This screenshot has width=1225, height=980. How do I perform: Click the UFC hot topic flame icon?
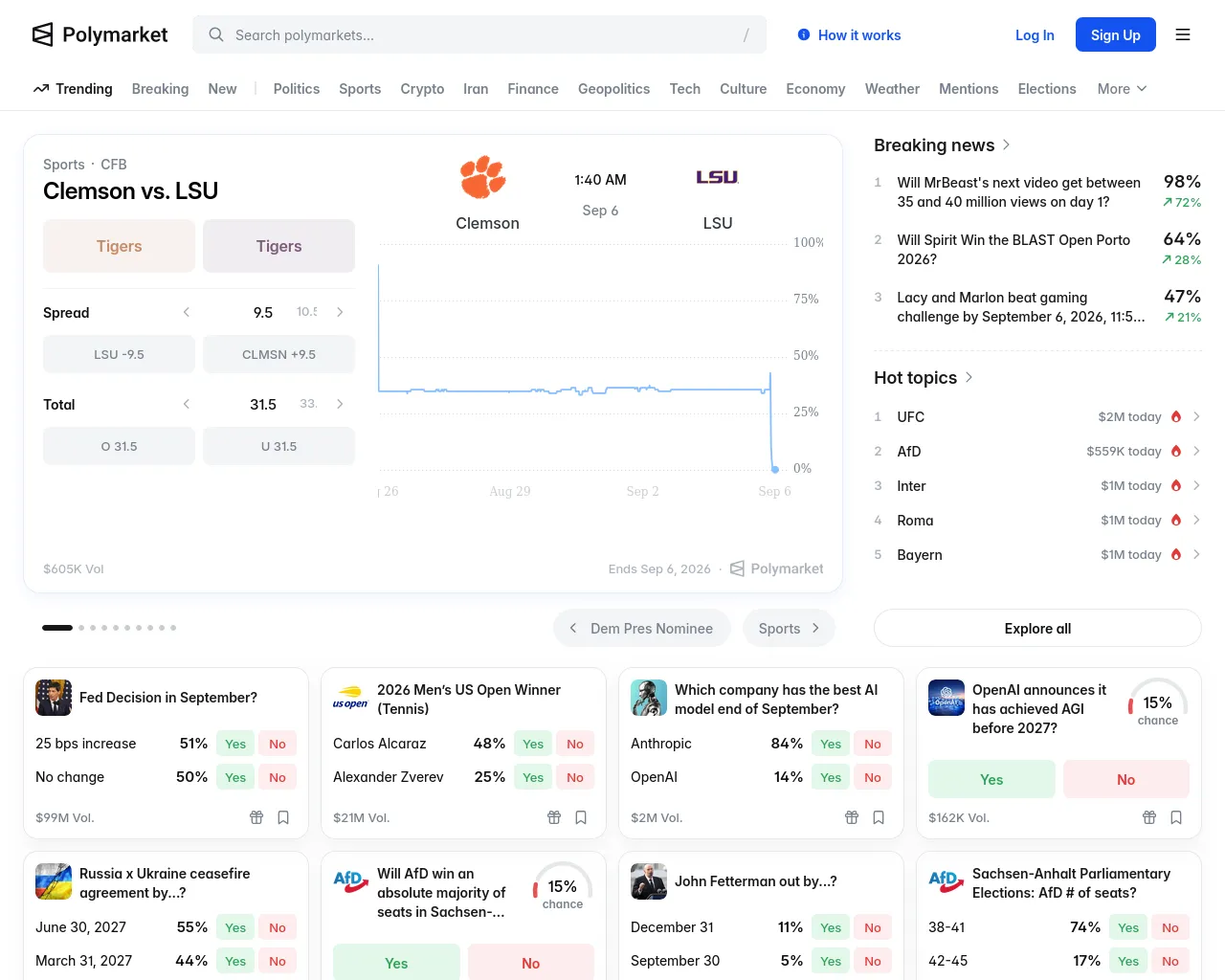(x=1176, y=416)
